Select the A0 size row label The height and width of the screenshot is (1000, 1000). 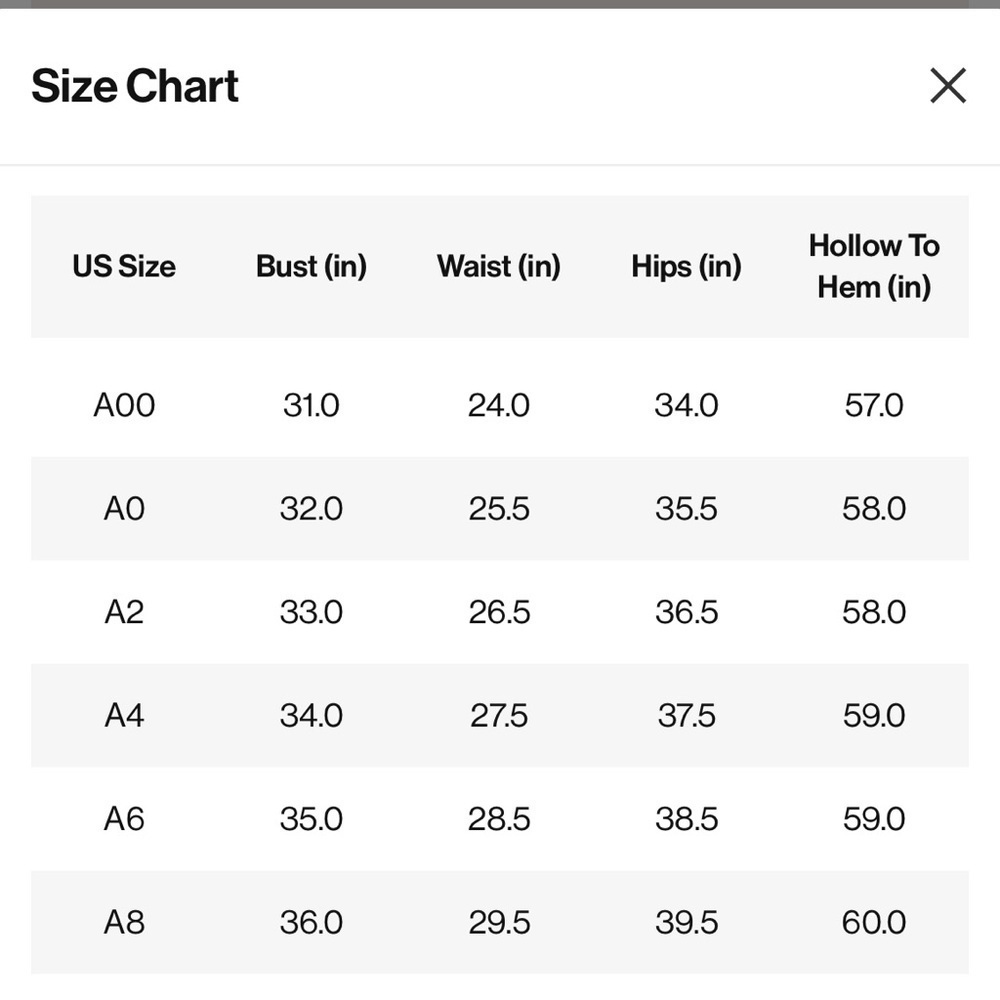pyautogui.click(x=124, y=509)
